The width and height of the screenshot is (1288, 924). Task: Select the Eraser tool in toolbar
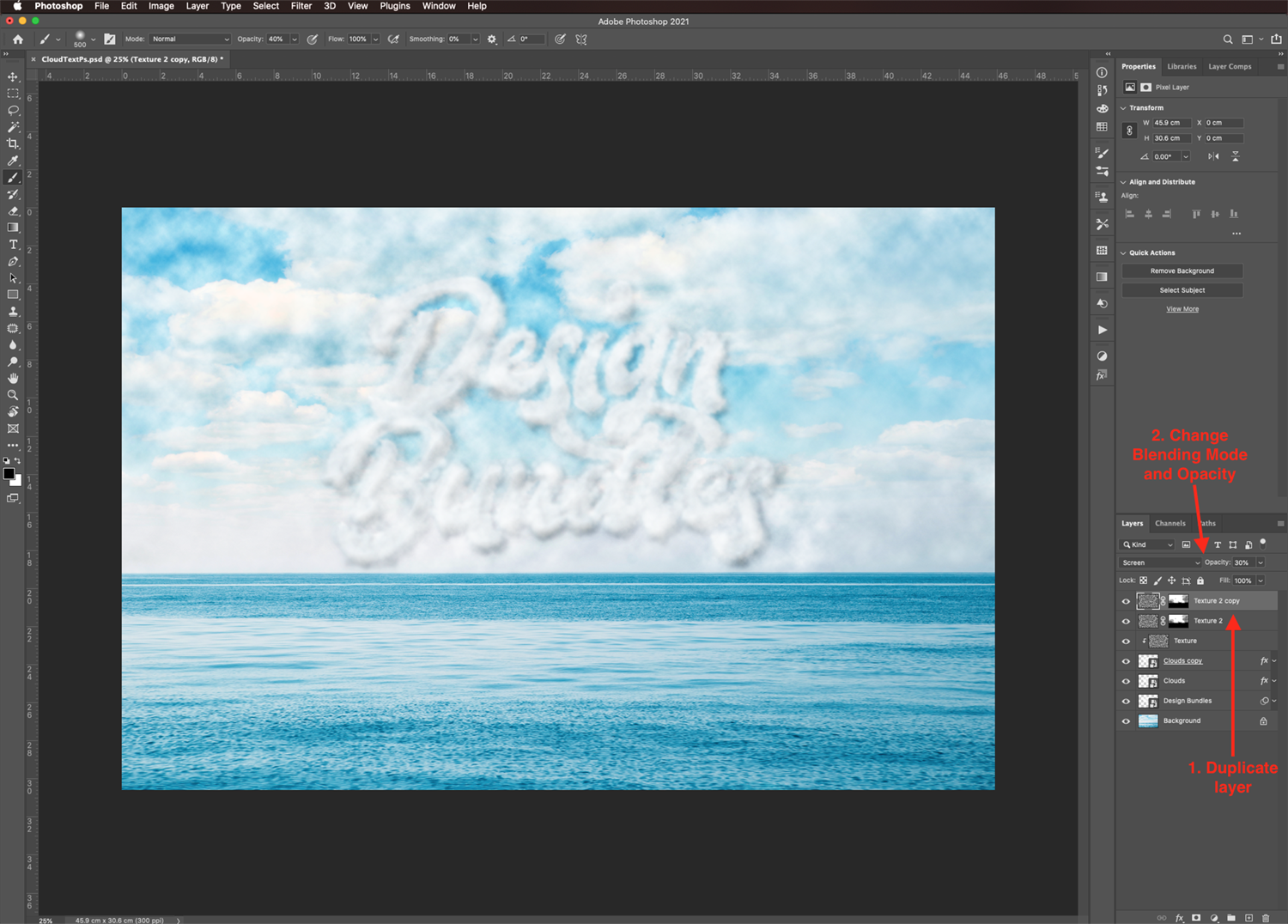[x=13, y=211]
